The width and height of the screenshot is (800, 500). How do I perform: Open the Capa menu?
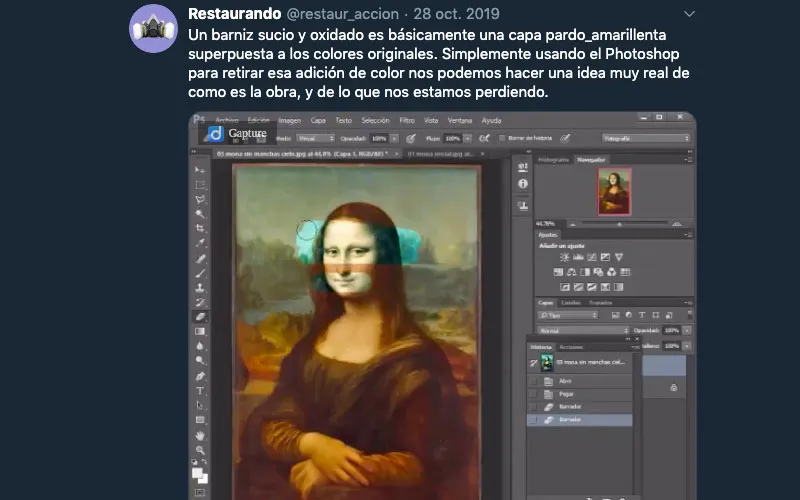(318, 120)
